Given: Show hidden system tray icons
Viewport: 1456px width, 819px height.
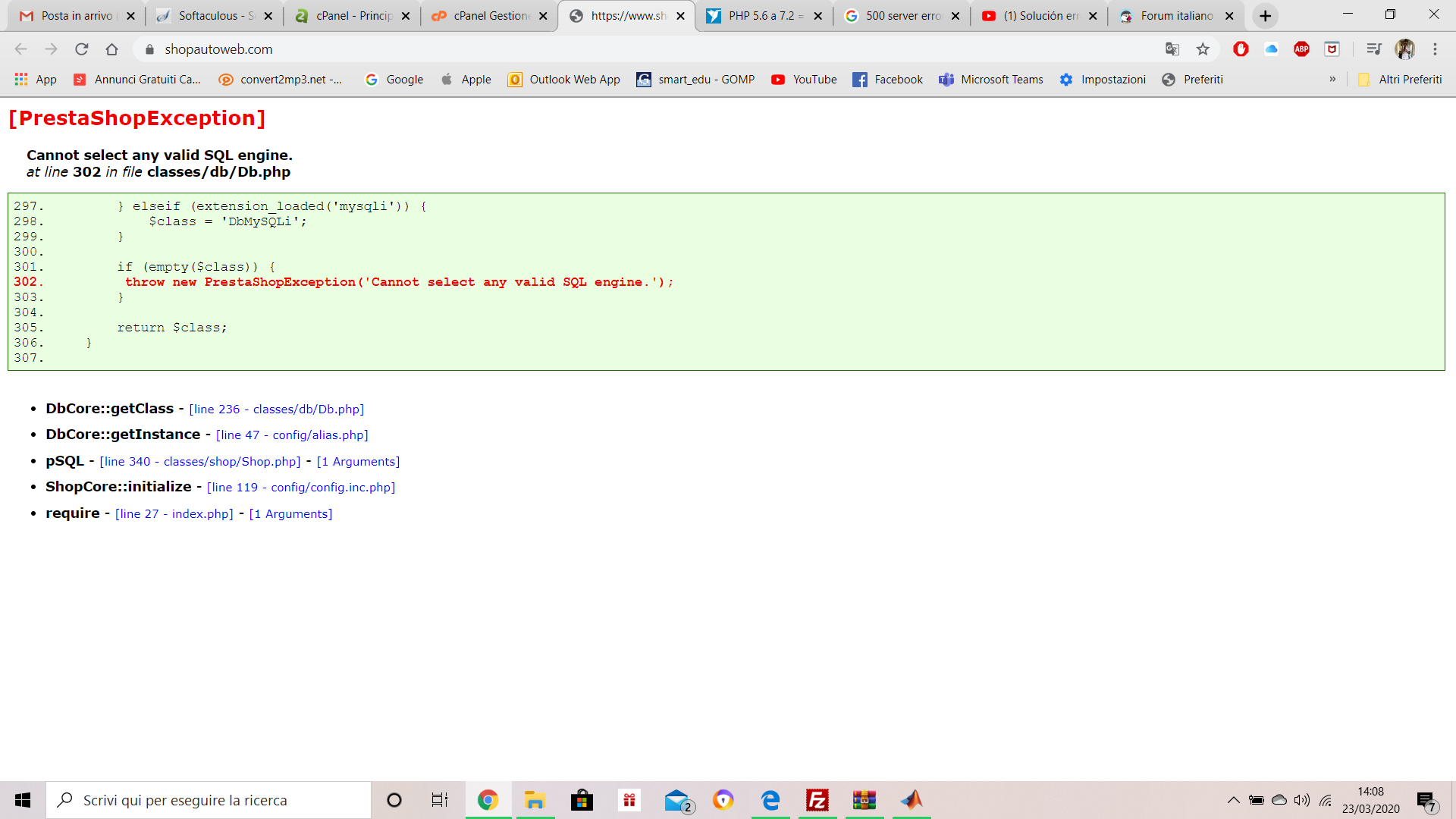Looking at the screenshot, I should 1233,800.
